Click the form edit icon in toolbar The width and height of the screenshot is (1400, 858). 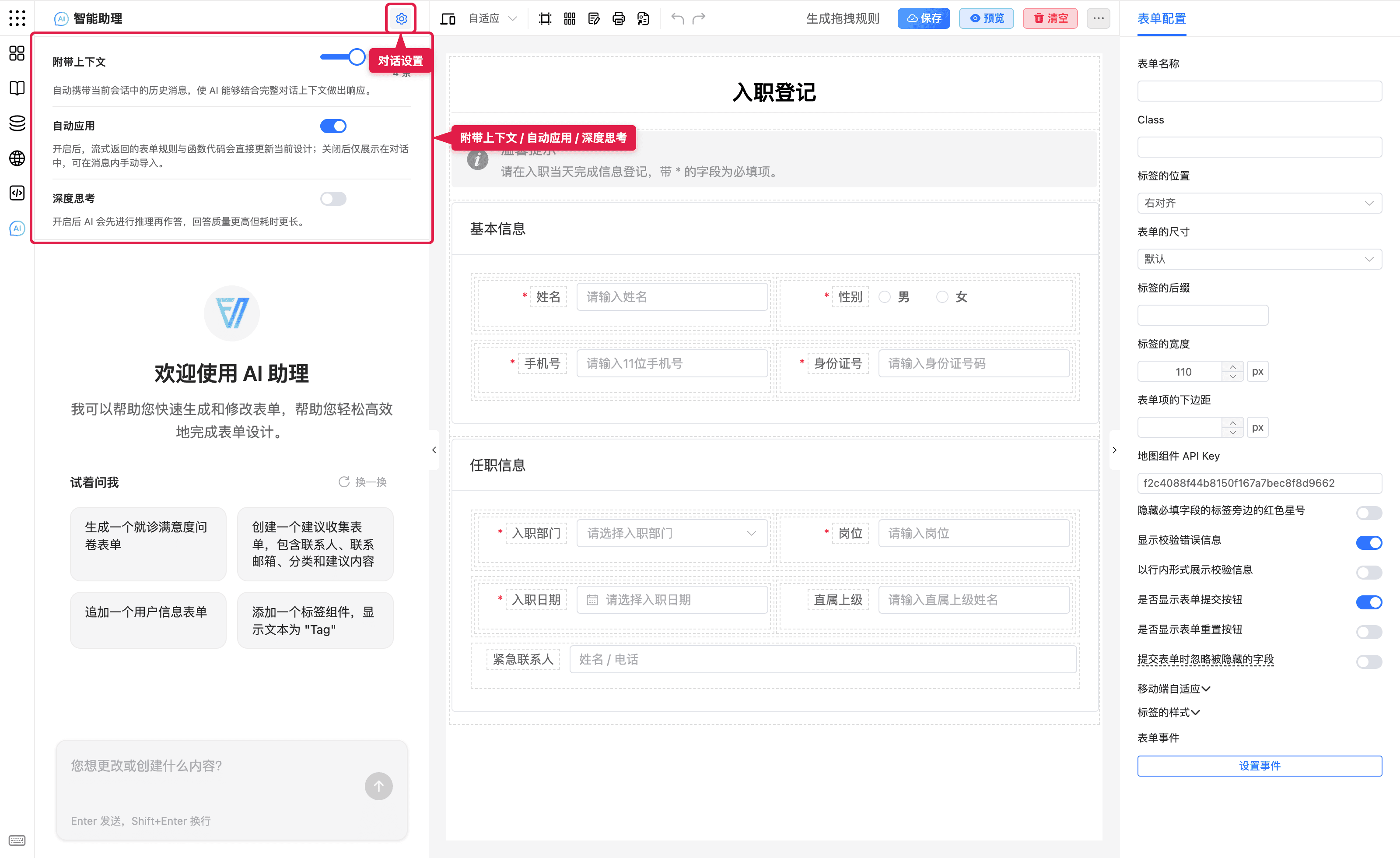coord(594,19)
